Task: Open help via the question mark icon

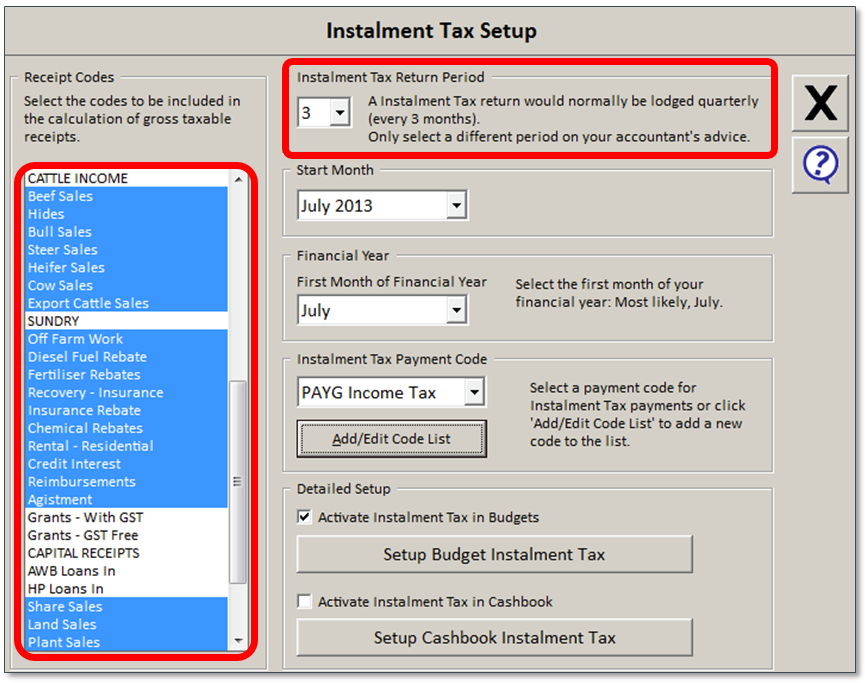Action: click(x=820, y=165)
